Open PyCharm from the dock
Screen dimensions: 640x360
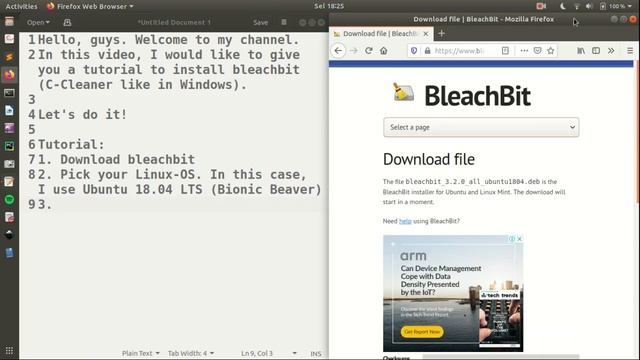[9, 146]
